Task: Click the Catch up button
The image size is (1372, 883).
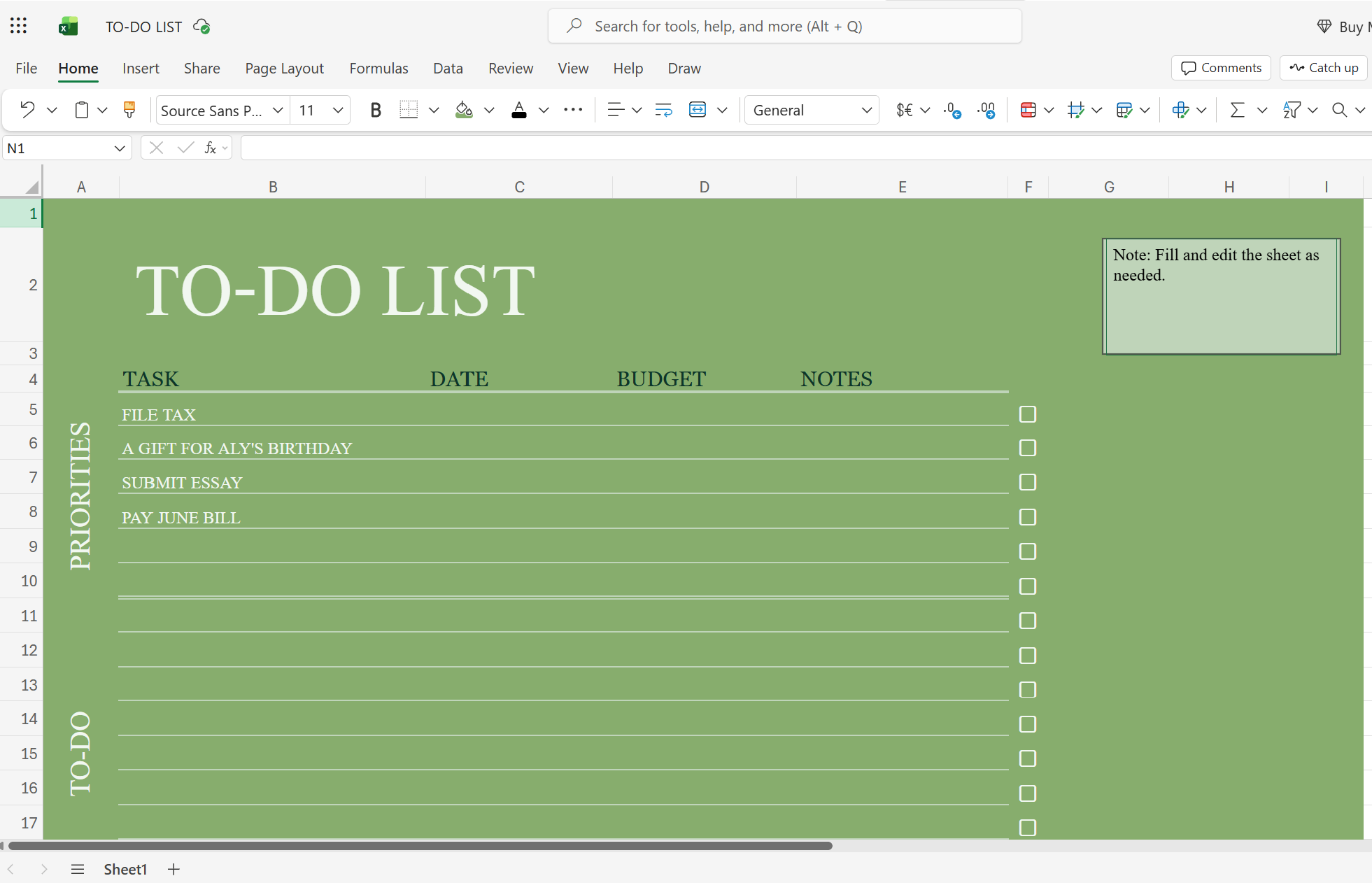Action: 1323,68
